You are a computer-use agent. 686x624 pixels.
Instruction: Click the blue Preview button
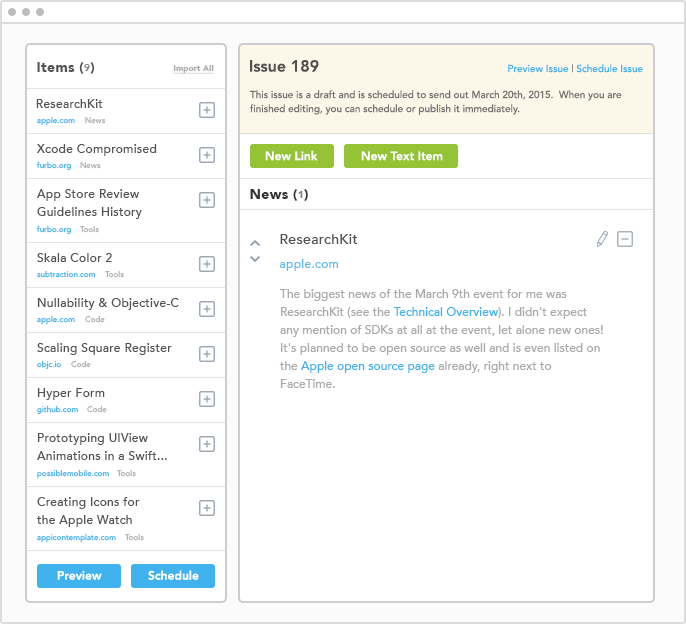[x=79, y=576]
